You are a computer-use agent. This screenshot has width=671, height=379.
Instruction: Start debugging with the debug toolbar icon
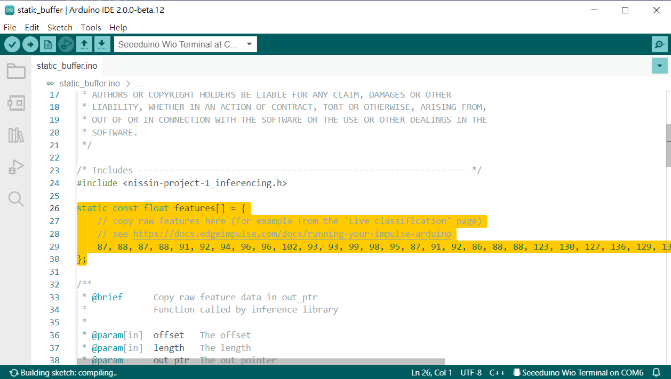coord(66,44)
